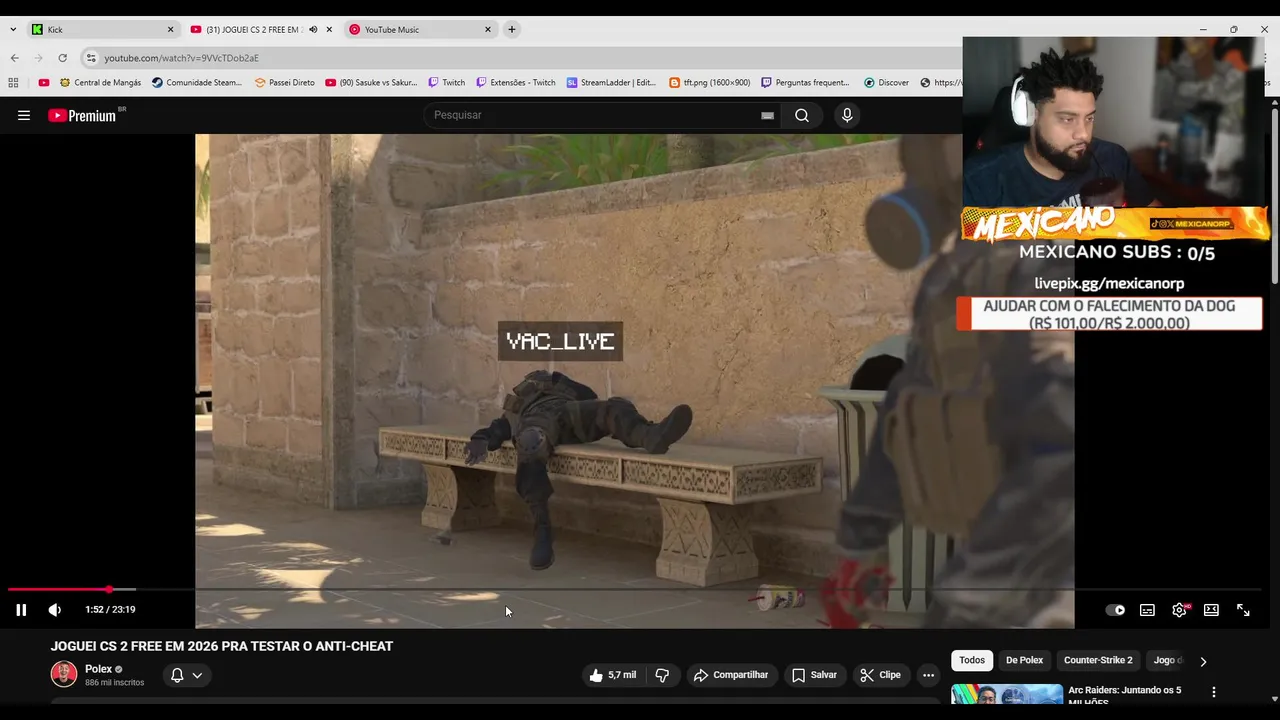1280x720 pixels.
Task: Enter fullscreen with the expand icon
Action: pos(1243,610)
